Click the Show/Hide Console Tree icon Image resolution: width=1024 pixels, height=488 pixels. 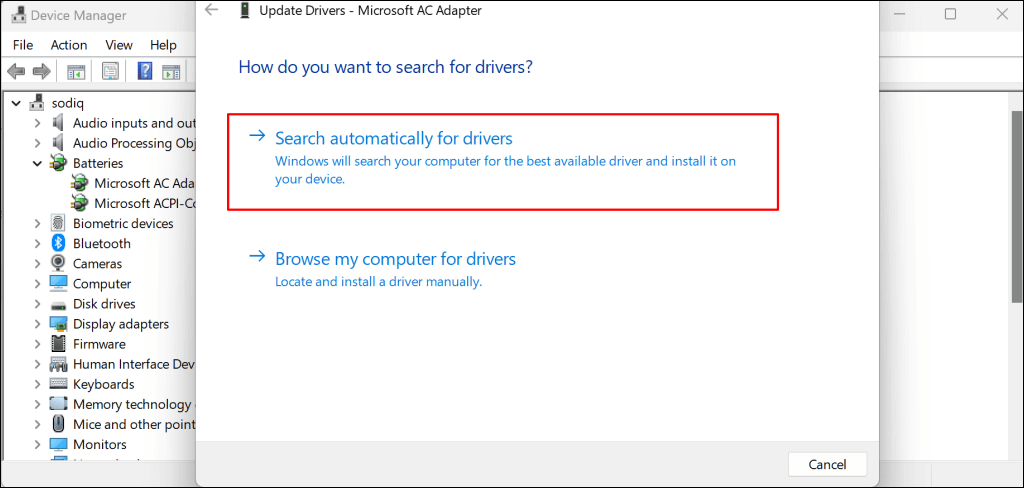click(x=76, y=71)
